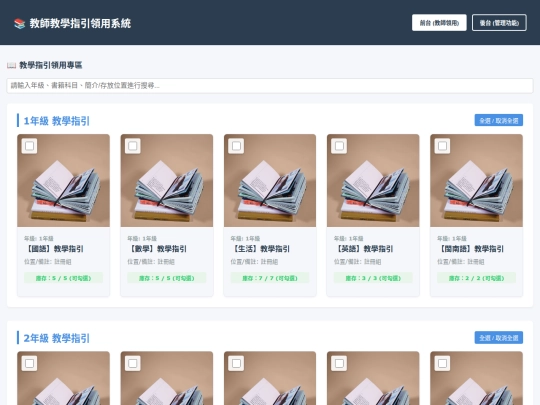540x405 pixels.
Task: Check the 1年級【生活】教學指引 checkbox
Action: 236,146
